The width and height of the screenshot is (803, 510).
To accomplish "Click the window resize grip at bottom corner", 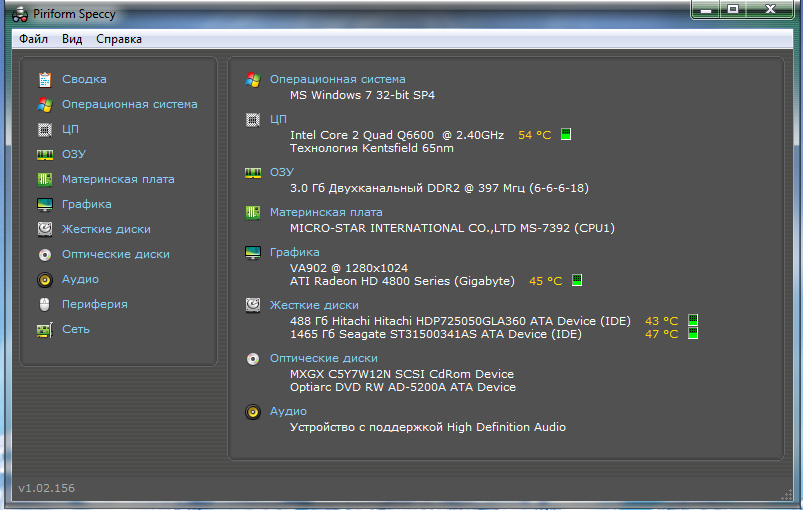I will [x=787, y=495].
